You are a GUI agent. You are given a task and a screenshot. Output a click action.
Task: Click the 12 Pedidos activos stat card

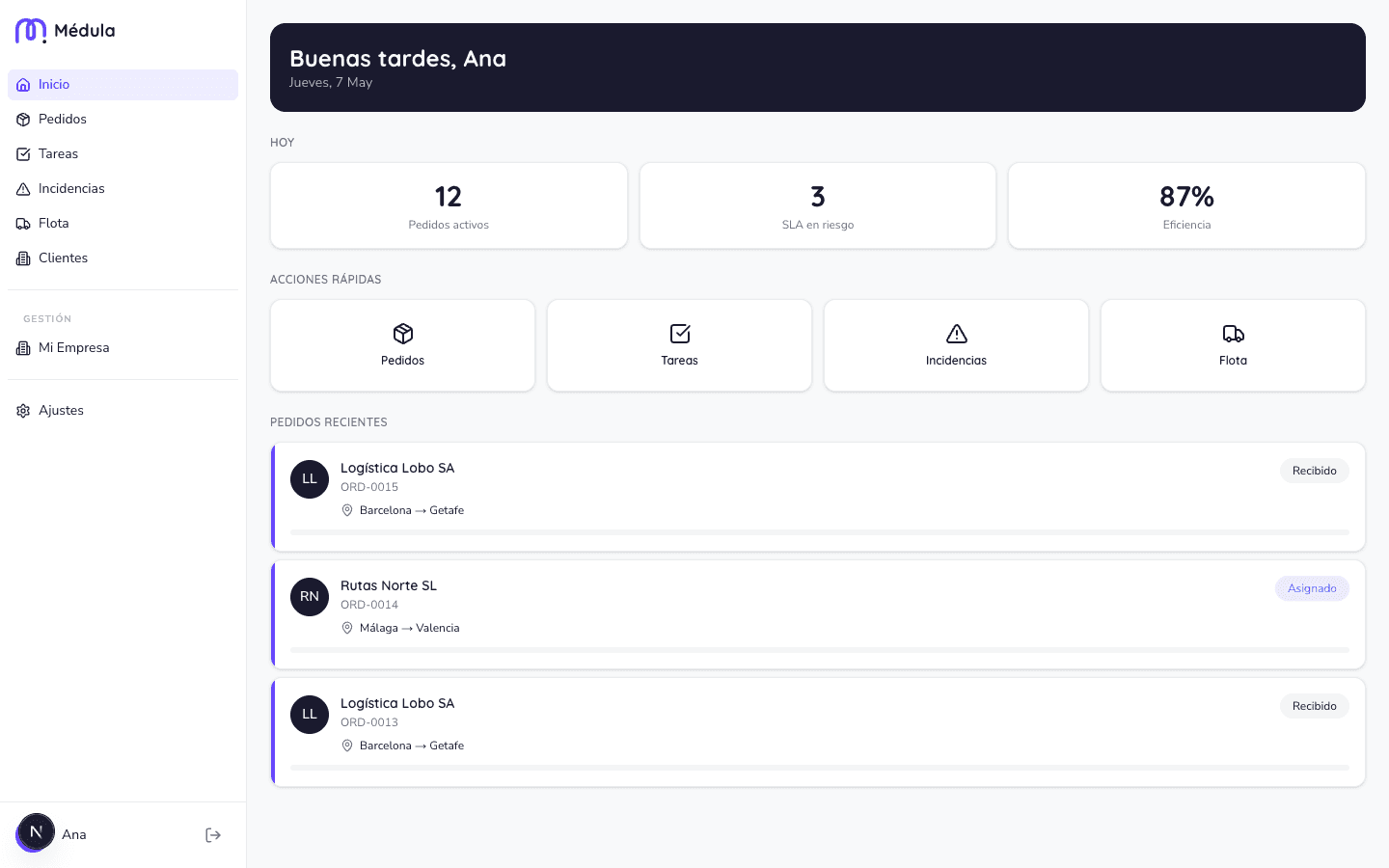(449, 205)
